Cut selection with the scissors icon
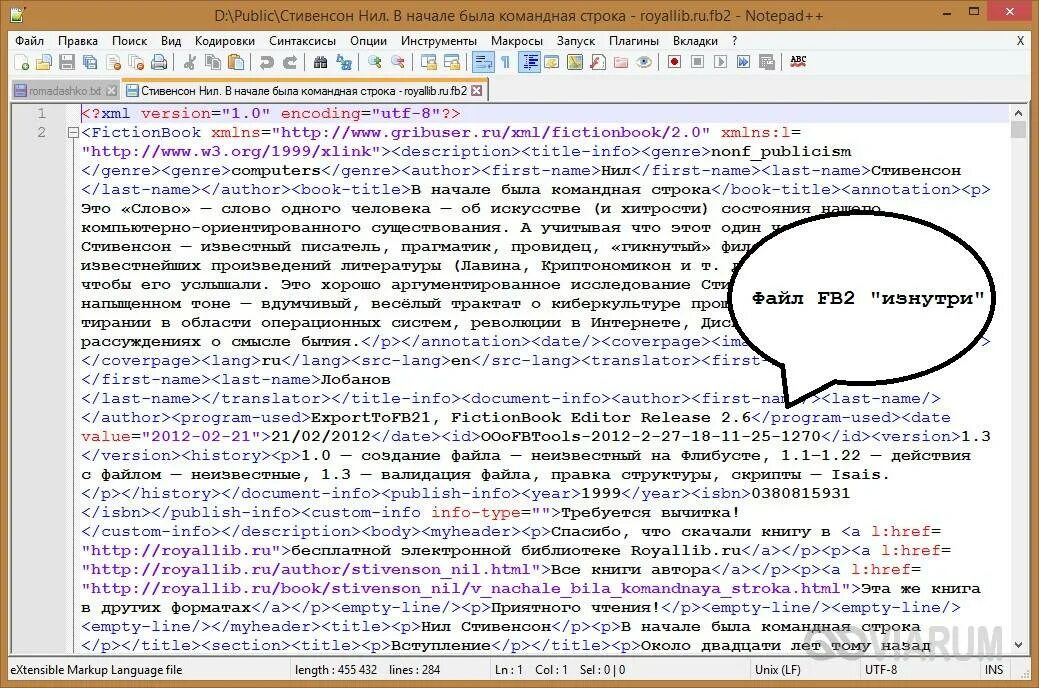 190,62
